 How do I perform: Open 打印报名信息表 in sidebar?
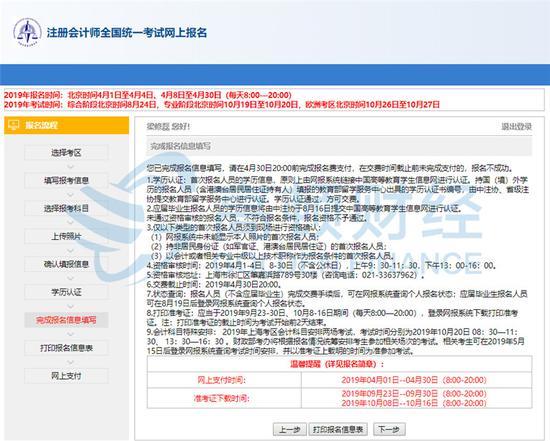[66, 348]
